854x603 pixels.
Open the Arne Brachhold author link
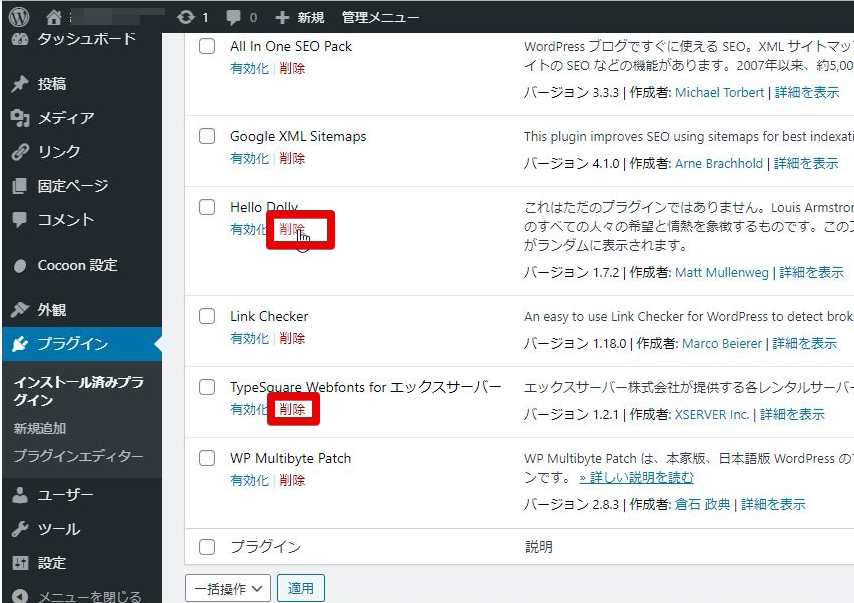pos(719,163)
